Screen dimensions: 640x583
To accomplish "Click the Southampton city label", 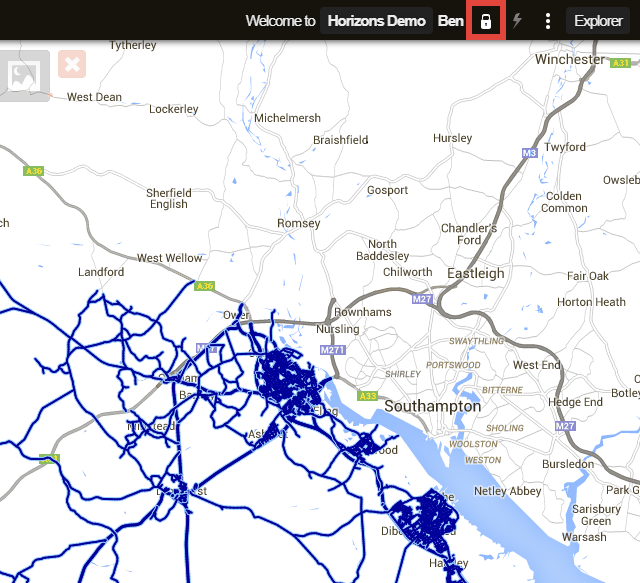I will point(432,407).
